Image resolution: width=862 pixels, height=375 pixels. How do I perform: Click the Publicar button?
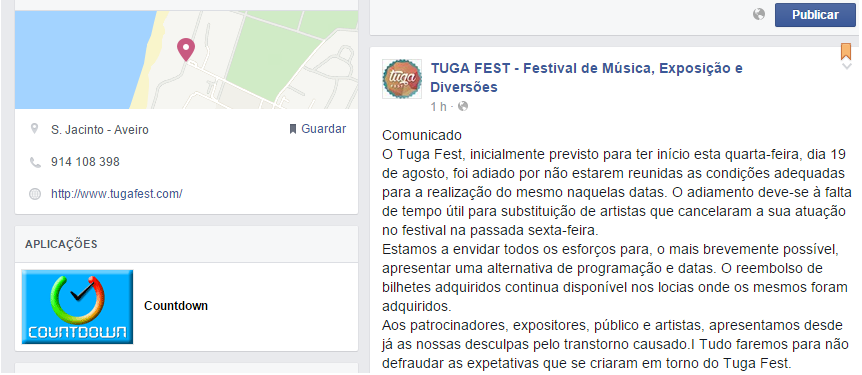815,15
